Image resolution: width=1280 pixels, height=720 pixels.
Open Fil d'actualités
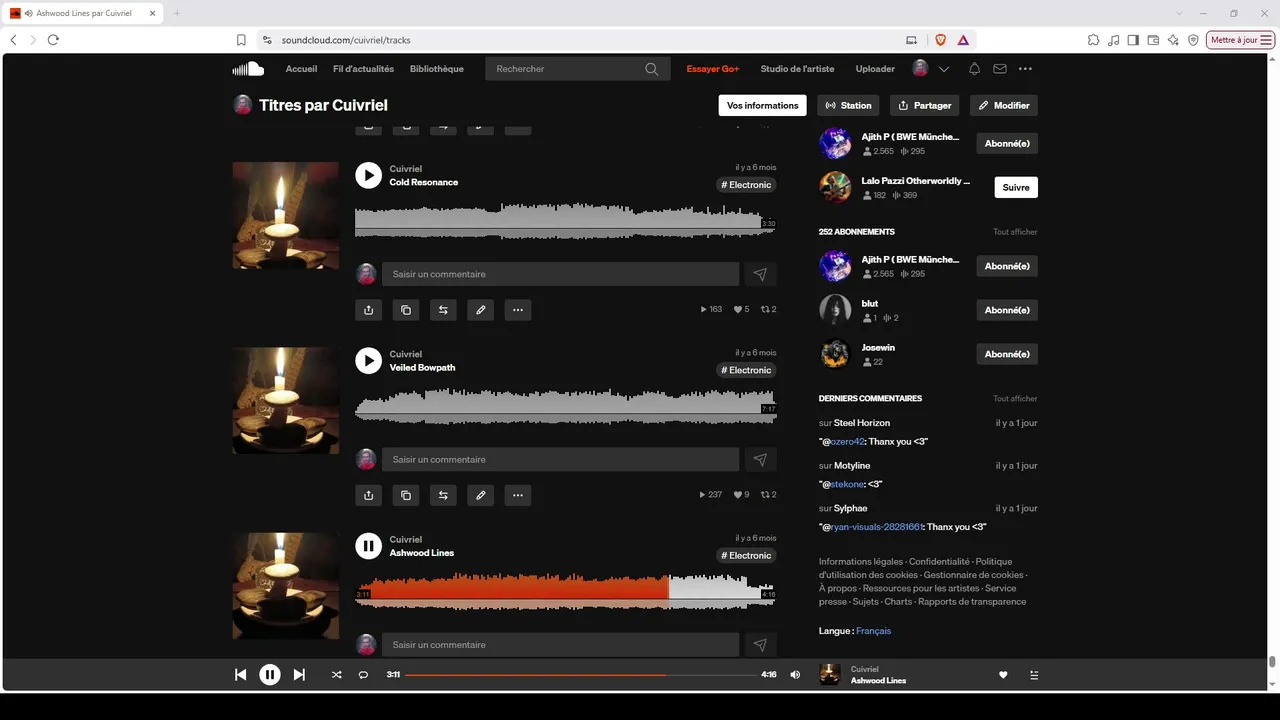pyautogui.click(x=363, y=69)
